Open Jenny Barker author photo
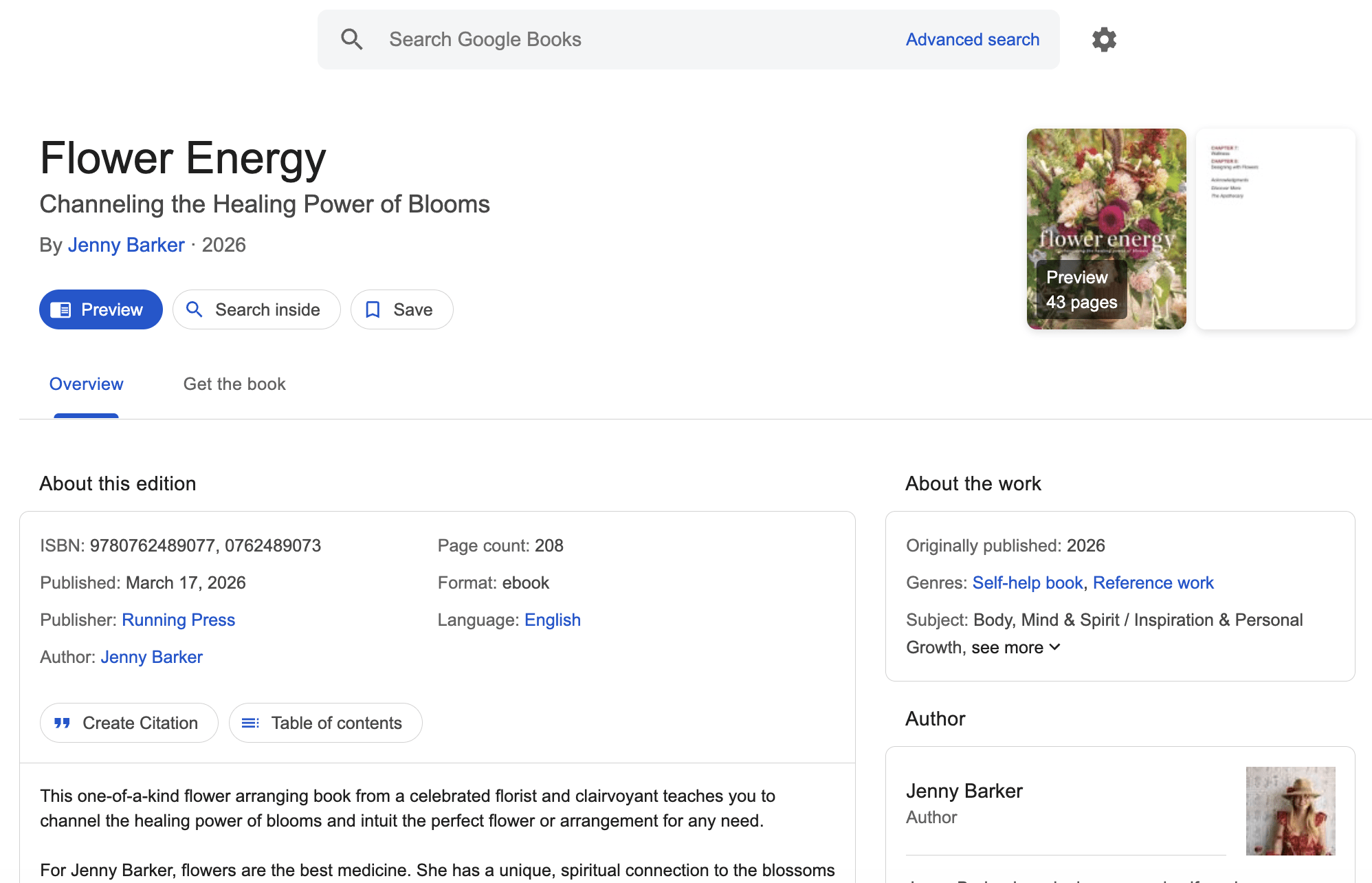Viewport: 1372px width, 883px height. coord(1290,811)
